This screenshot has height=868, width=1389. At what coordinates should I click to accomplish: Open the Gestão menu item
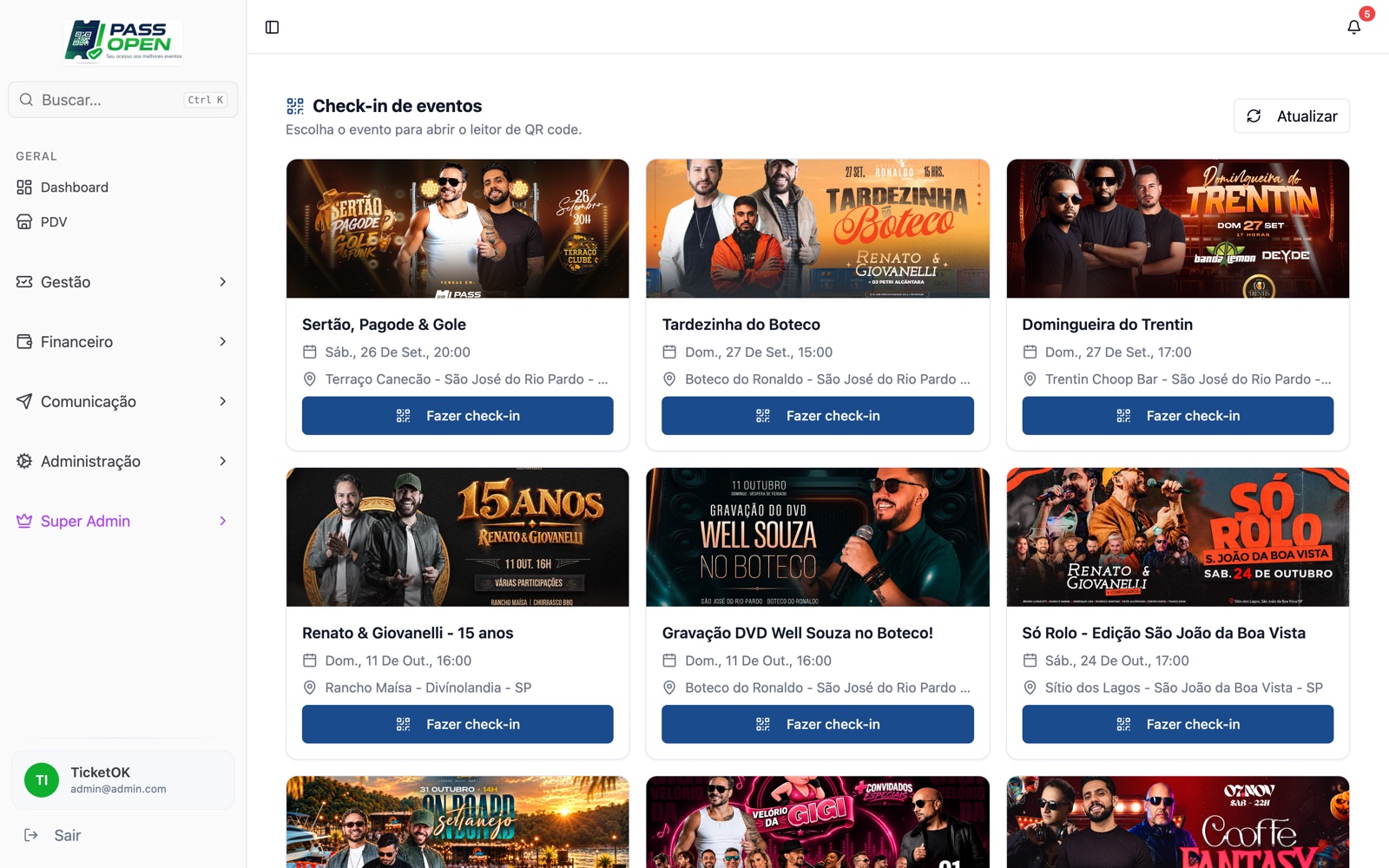click(x=123, y=281)
